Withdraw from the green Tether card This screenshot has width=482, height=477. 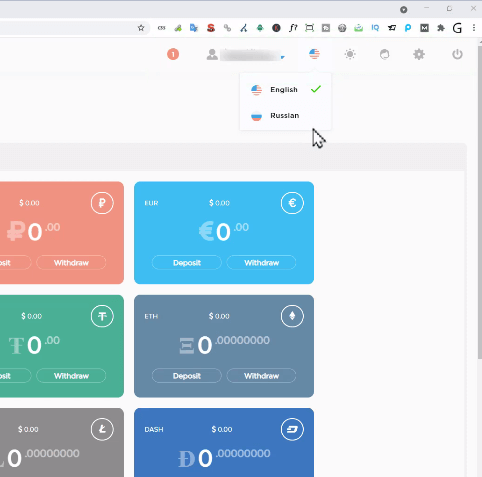(x=71, y=376)
